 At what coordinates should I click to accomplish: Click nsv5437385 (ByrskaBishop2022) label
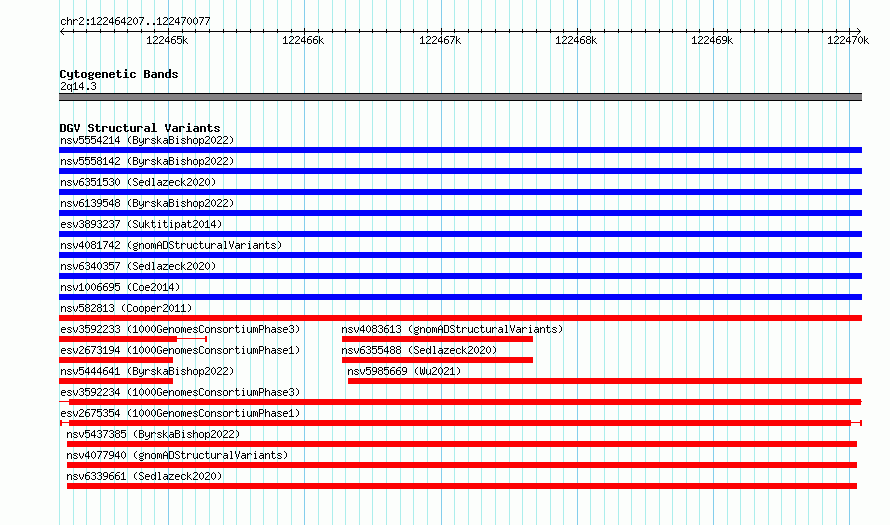tap(153, 434)
